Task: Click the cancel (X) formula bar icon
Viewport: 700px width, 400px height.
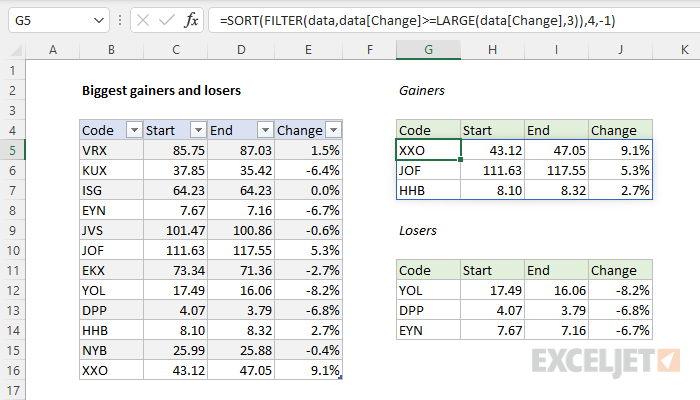Action: pyautogui.click(x=143, y=20)
